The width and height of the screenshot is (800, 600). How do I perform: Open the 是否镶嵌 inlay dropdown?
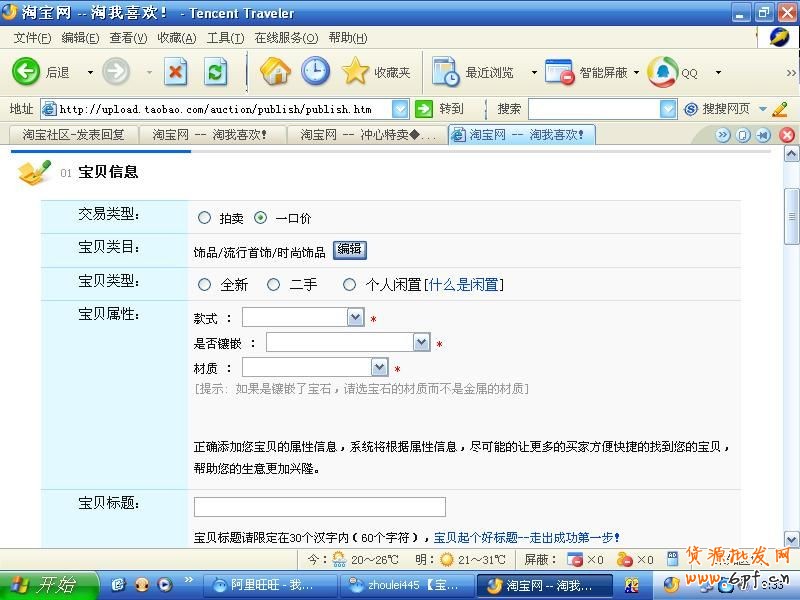click(421, 343)
